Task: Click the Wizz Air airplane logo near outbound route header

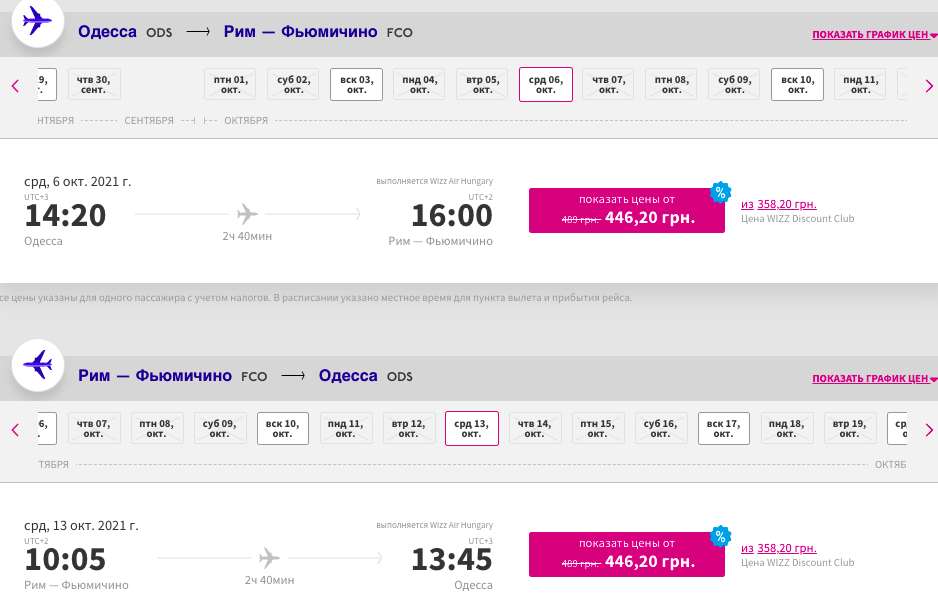Action: click(x=37, y=22)
